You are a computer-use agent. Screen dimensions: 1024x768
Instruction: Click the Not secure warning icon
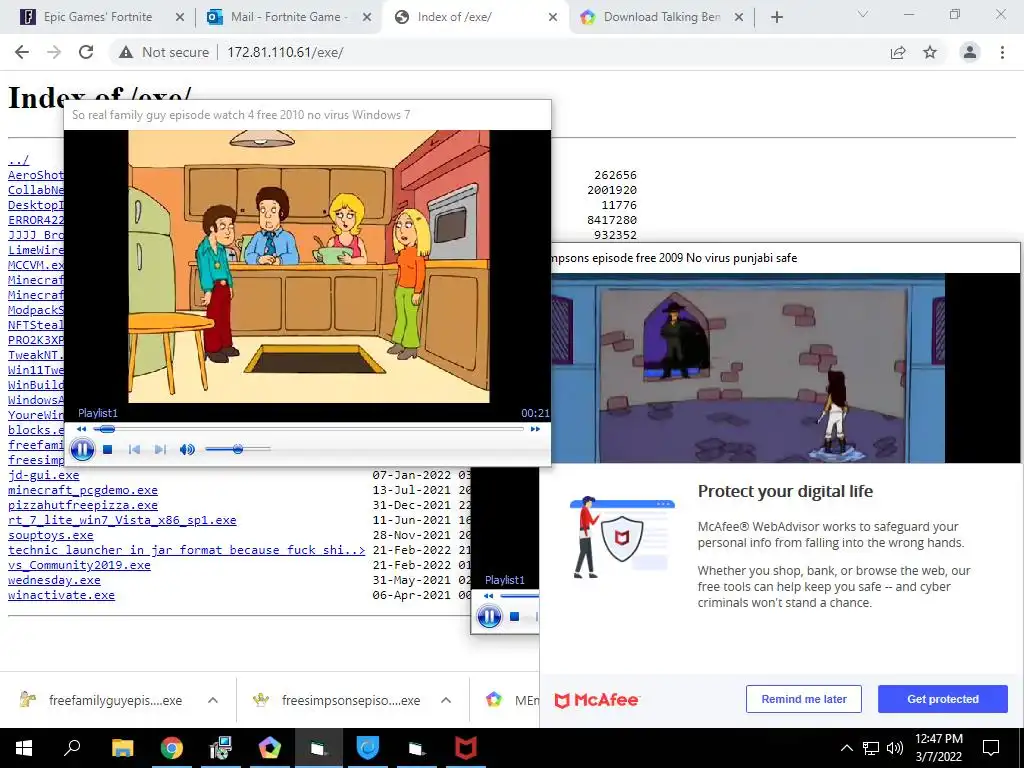click(x=126, y=52)
